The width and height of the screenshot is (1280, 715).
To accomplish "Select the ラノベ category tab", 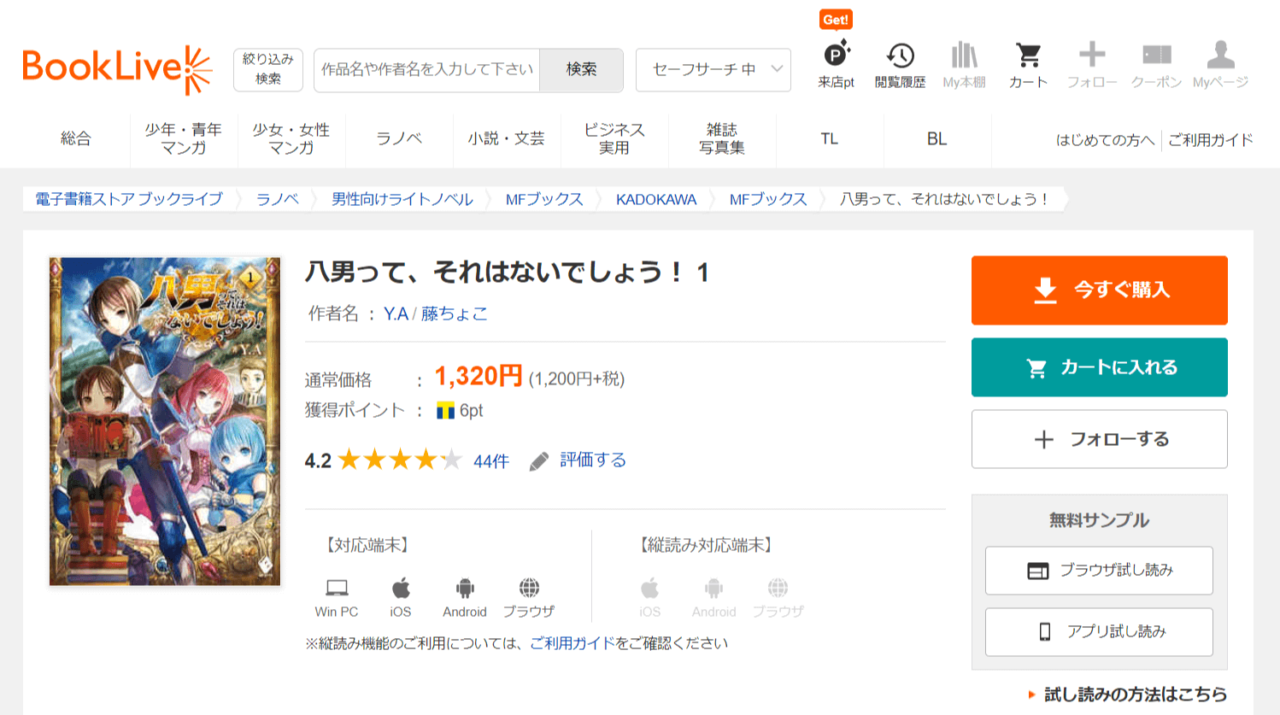I will tap(399, 139).
